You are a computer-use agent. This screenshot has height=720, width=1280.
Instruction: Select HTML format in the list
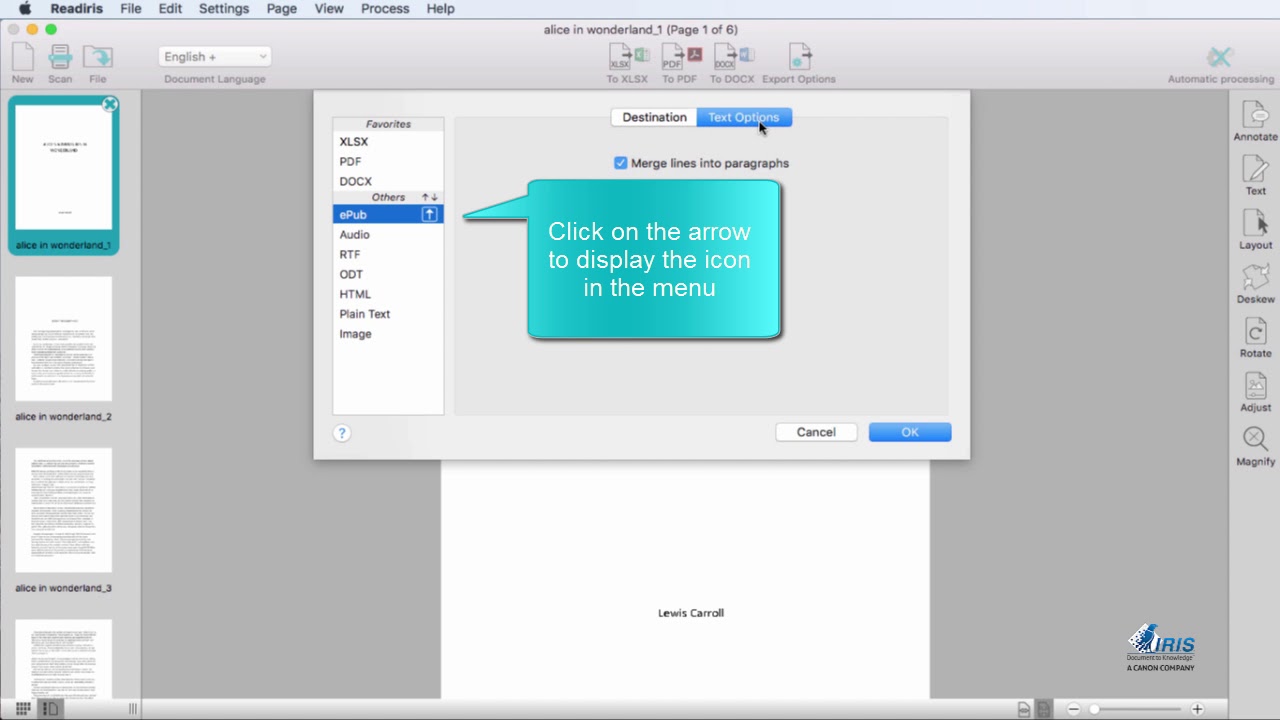click(x=388, y=294)
